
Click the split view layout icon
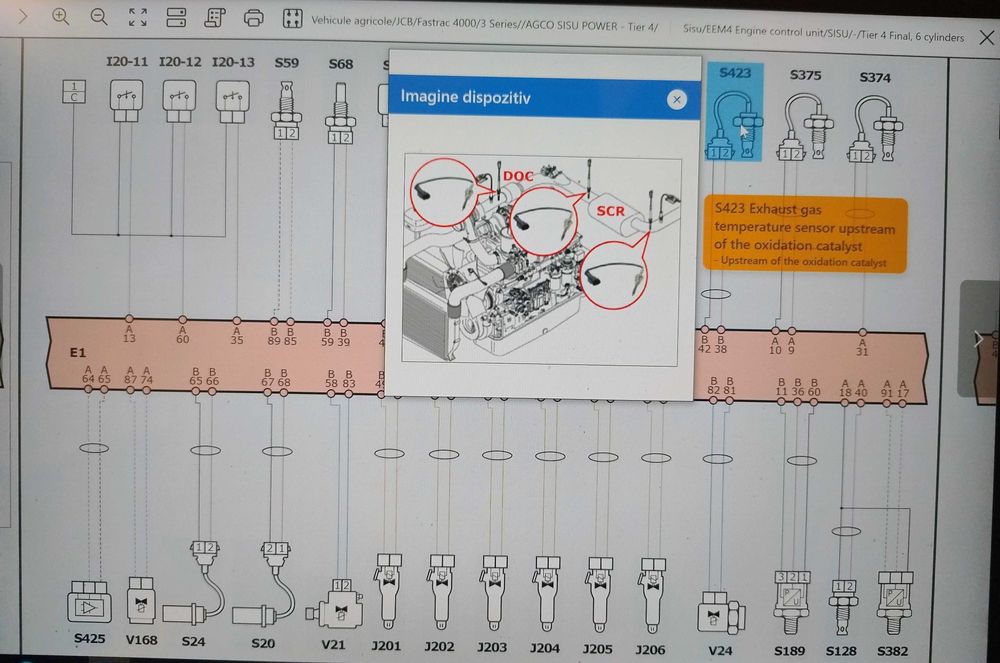click(176, 18)
